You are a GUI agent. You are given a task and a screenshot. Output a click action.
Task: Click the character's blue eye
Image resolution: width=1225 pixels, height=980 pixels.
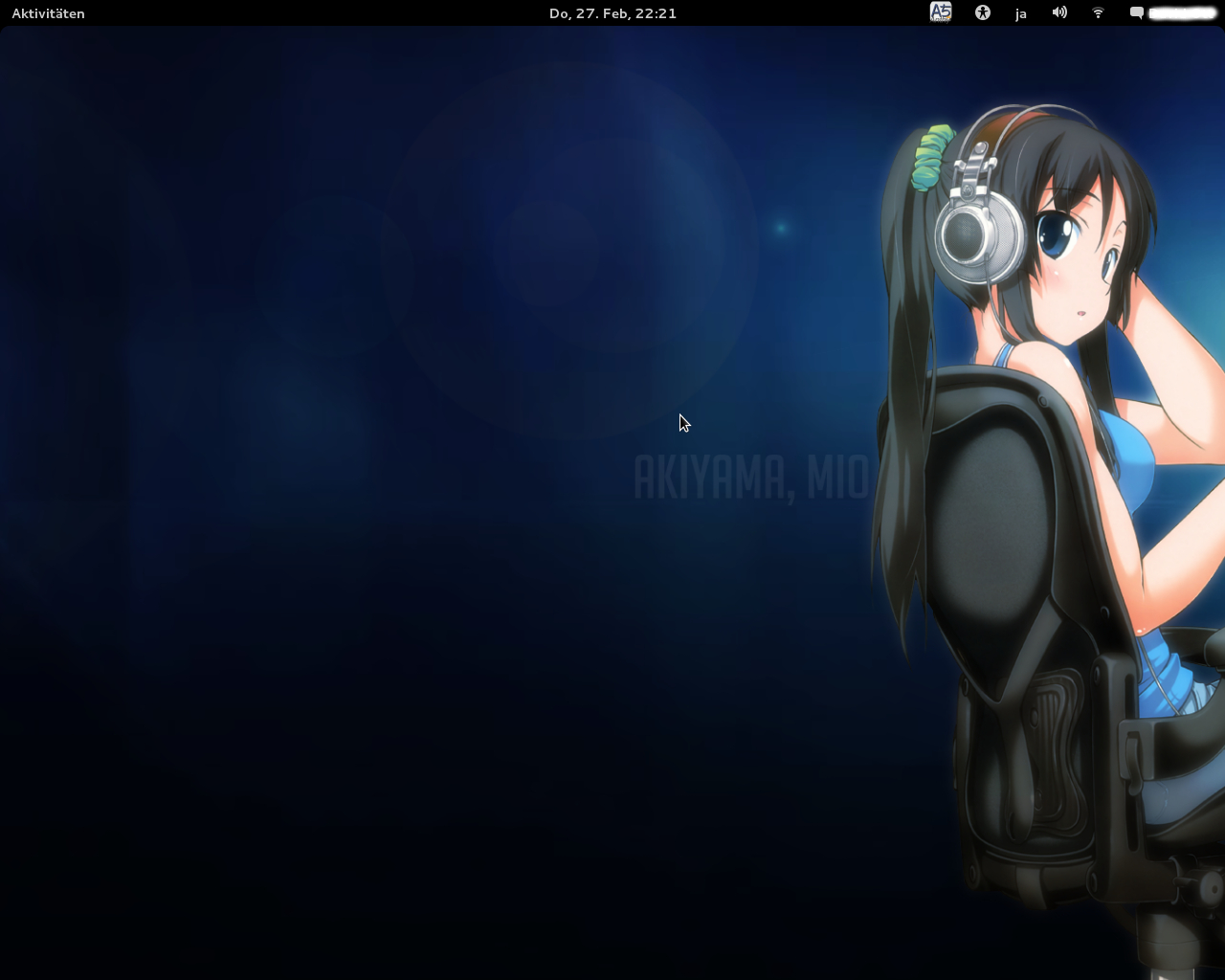click(1058, 234)
